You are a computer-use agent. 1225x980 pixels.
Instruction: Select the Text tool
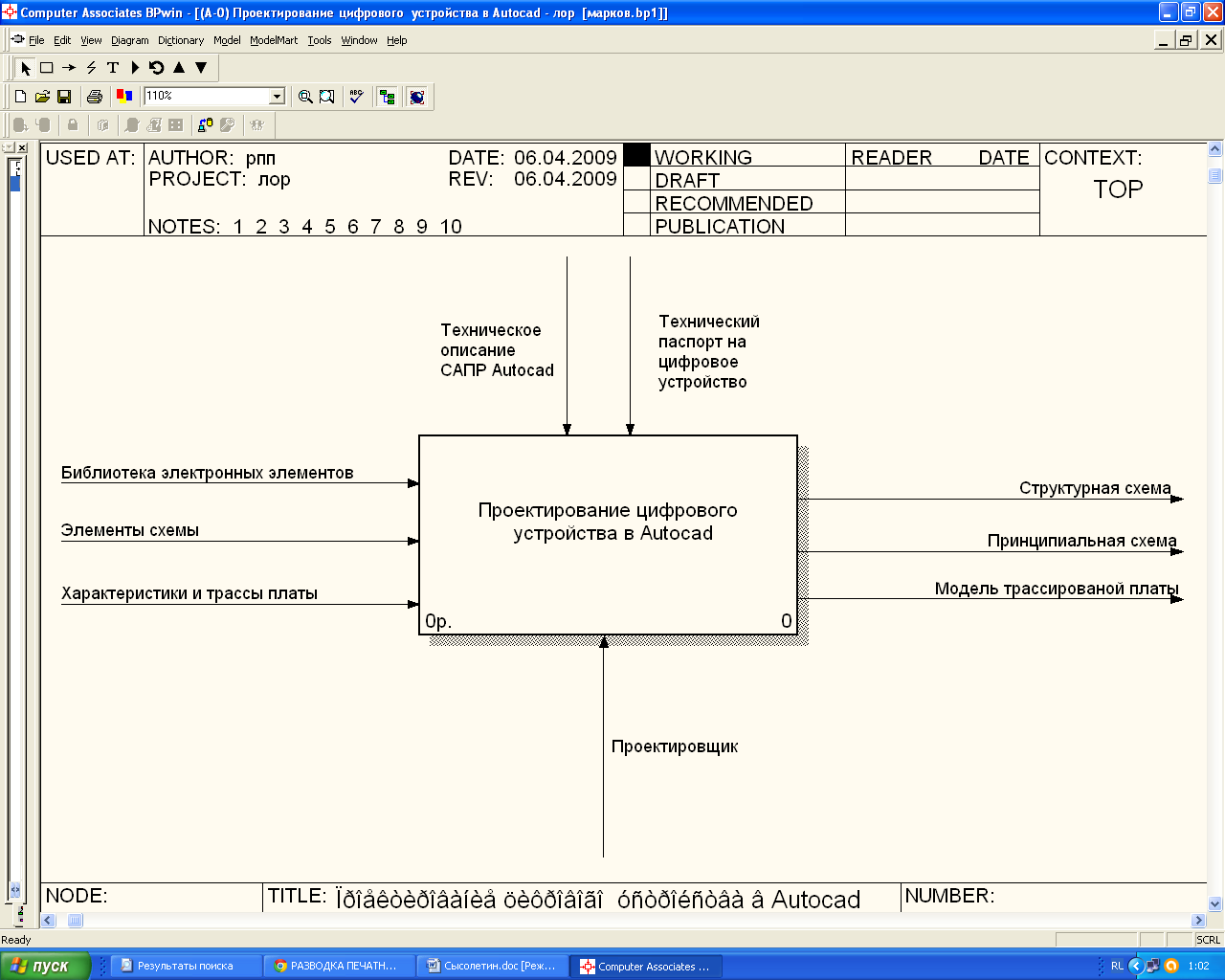click(x=113, y=68)
